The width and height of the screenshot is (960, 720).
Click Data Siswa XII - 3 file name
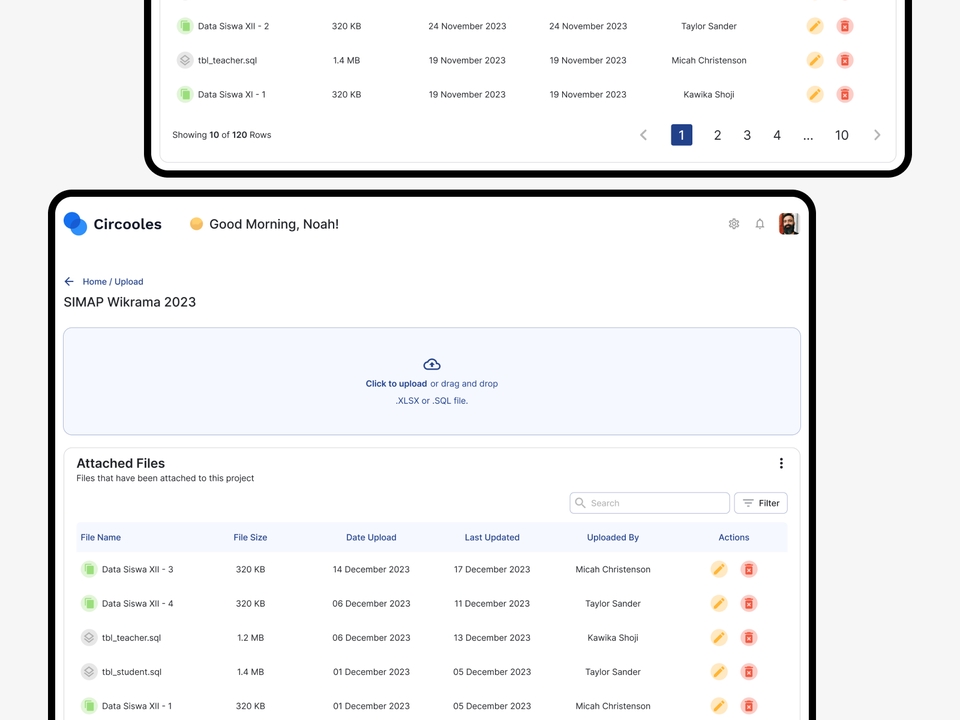point(137,569)
